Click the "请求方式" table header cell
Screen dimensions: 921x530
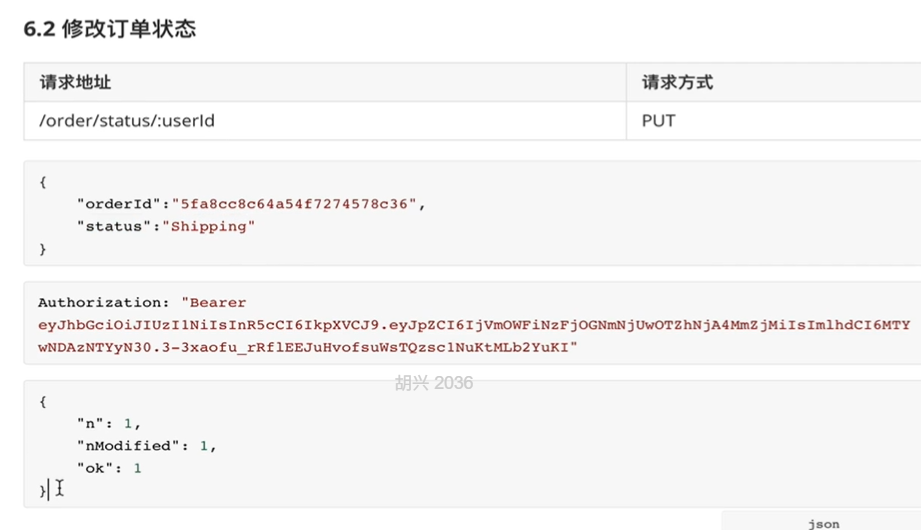(677, 82)
